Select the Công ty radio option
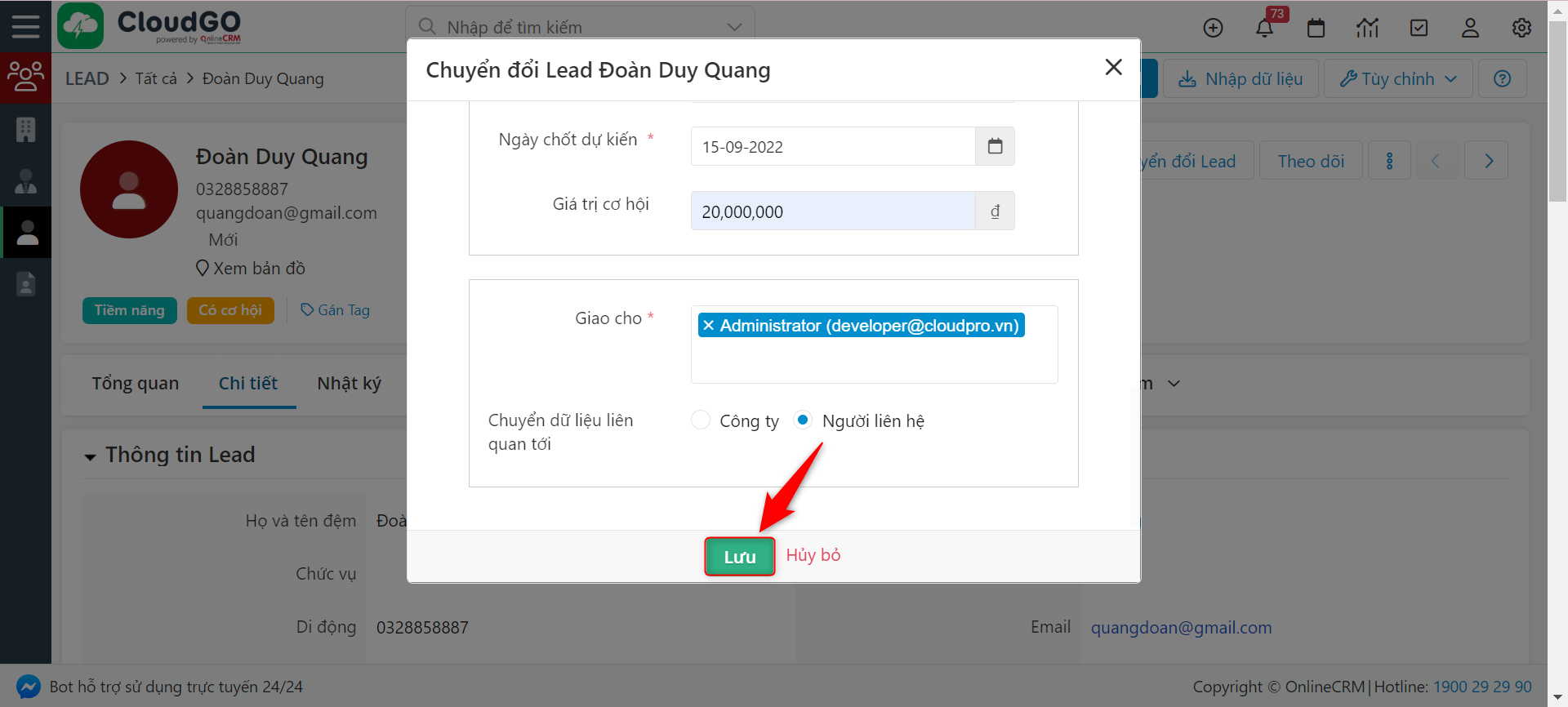Viewport: 1568px width, 707px height. (701, 420)
